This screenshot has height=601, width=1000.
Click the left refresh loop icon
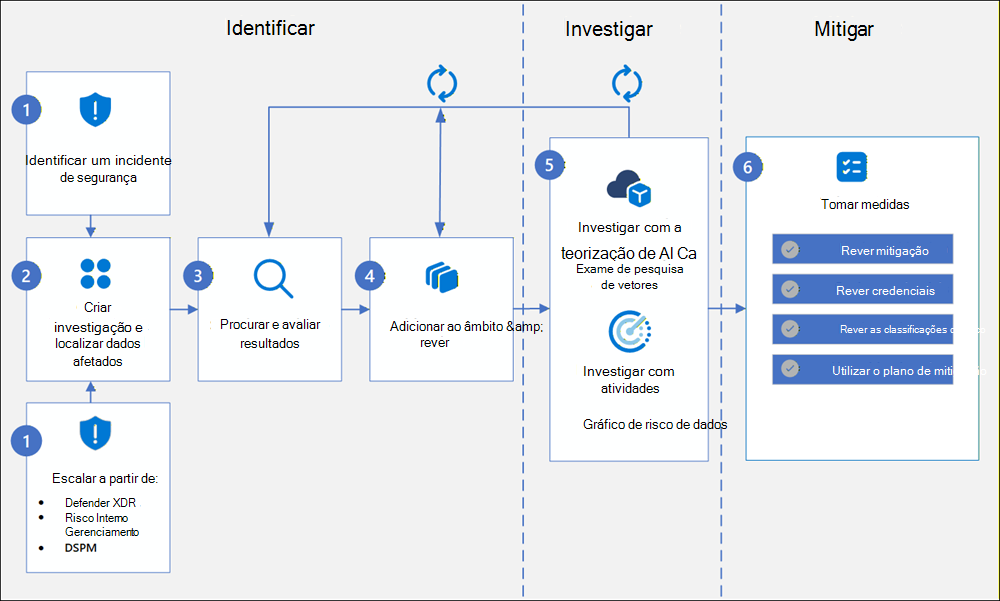tap(442, 84)
